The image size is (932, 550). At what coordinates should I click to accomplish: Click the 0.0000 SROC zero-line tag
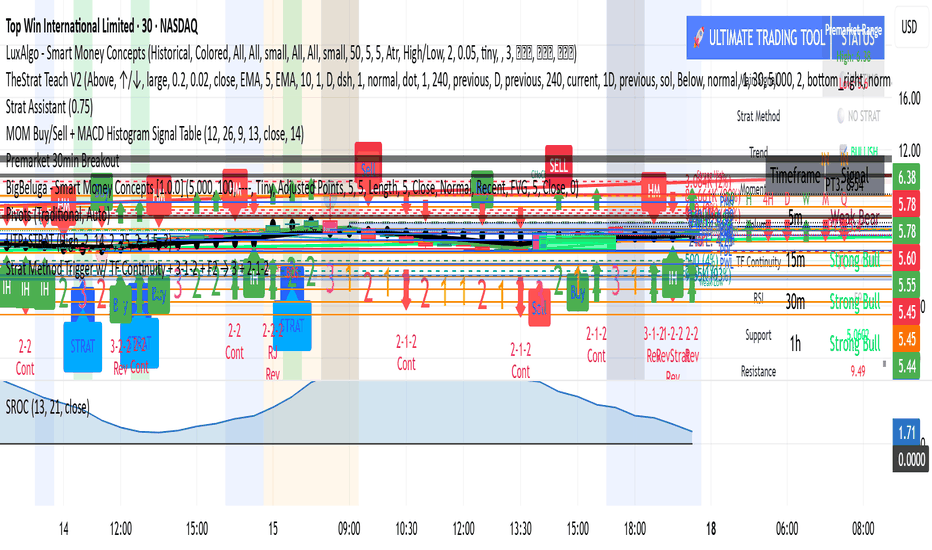(x=911, y=459)
